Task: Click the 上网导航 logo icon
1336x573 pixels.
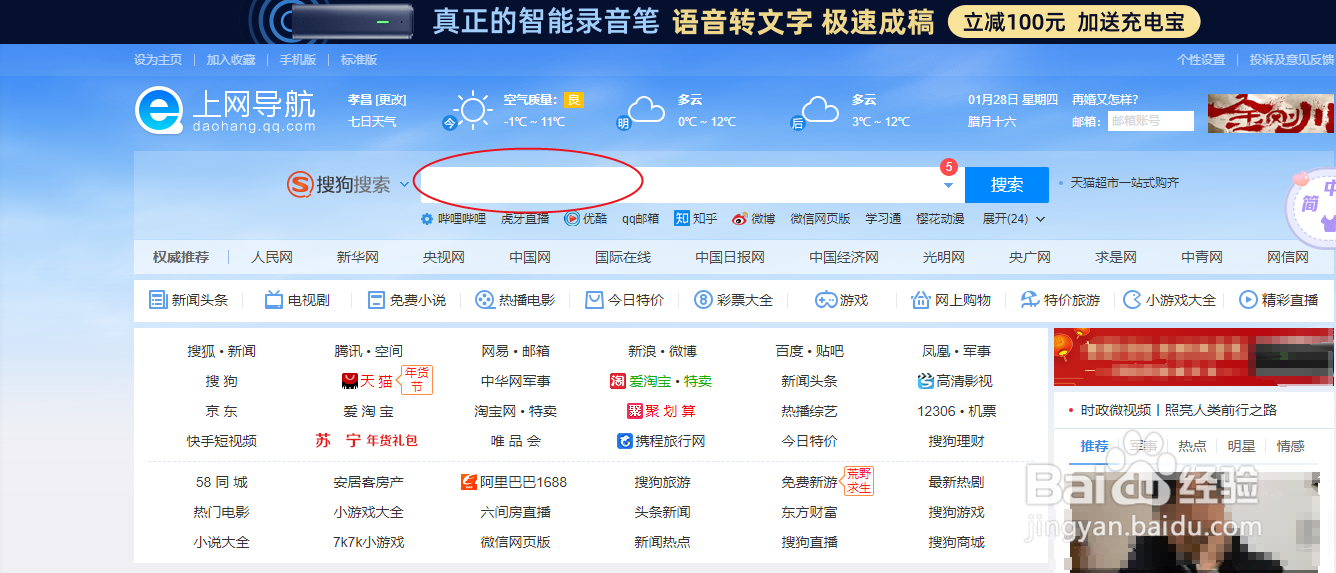Action: [159, 110]
